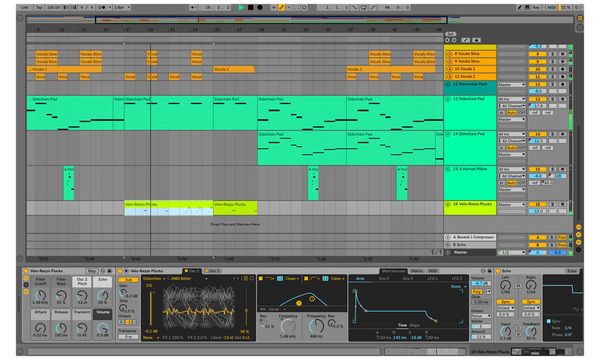Save the Velo-Rezos Plucks rack preset disk icon
600x360 pixels.
point(109,271)
